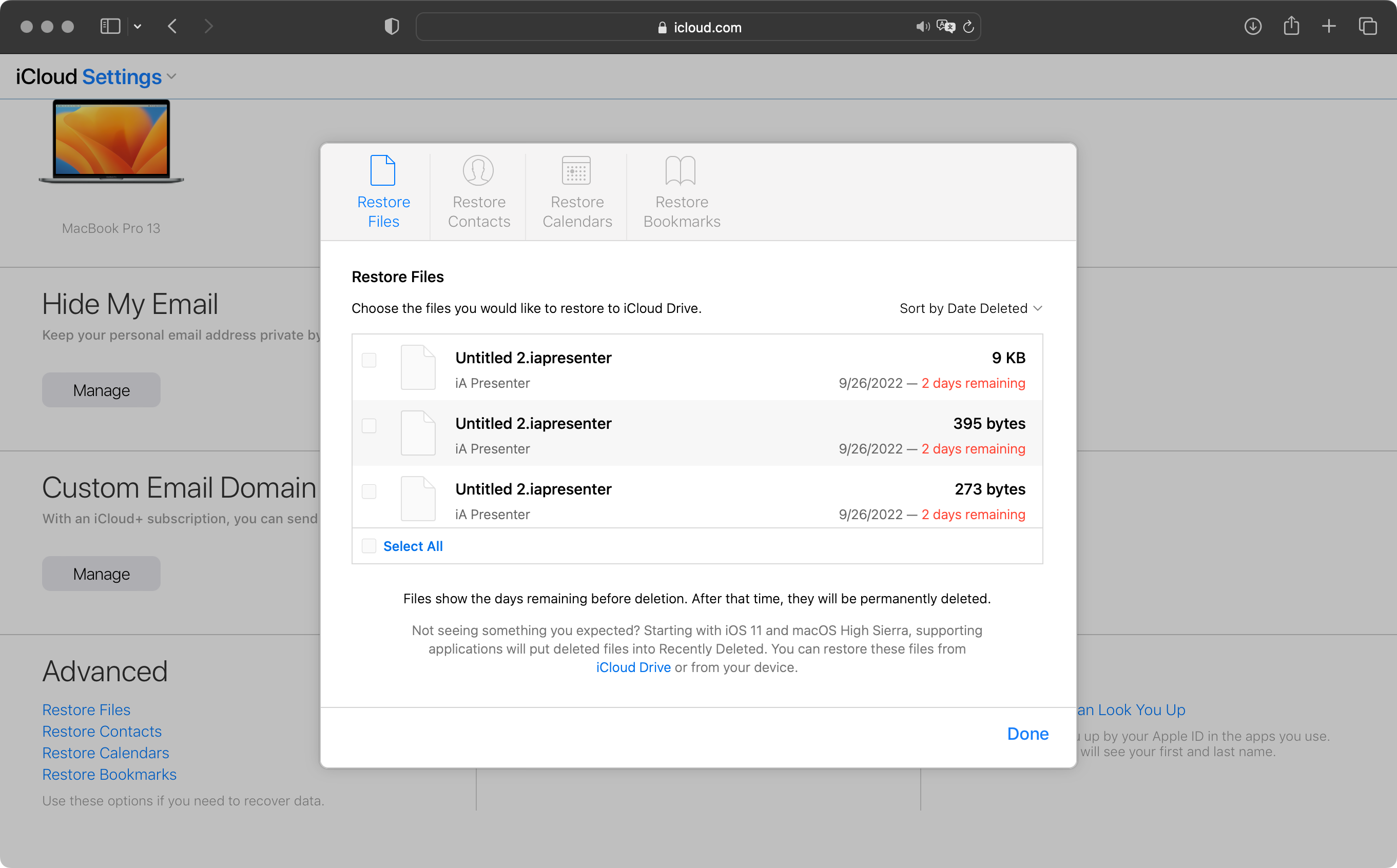Show Safari downloads
The height and width of the screenshot is (868, 1397).
[1253, 26]
